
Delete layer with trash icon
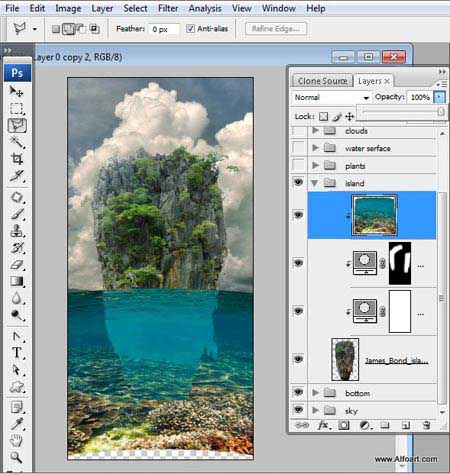point(426,425)
